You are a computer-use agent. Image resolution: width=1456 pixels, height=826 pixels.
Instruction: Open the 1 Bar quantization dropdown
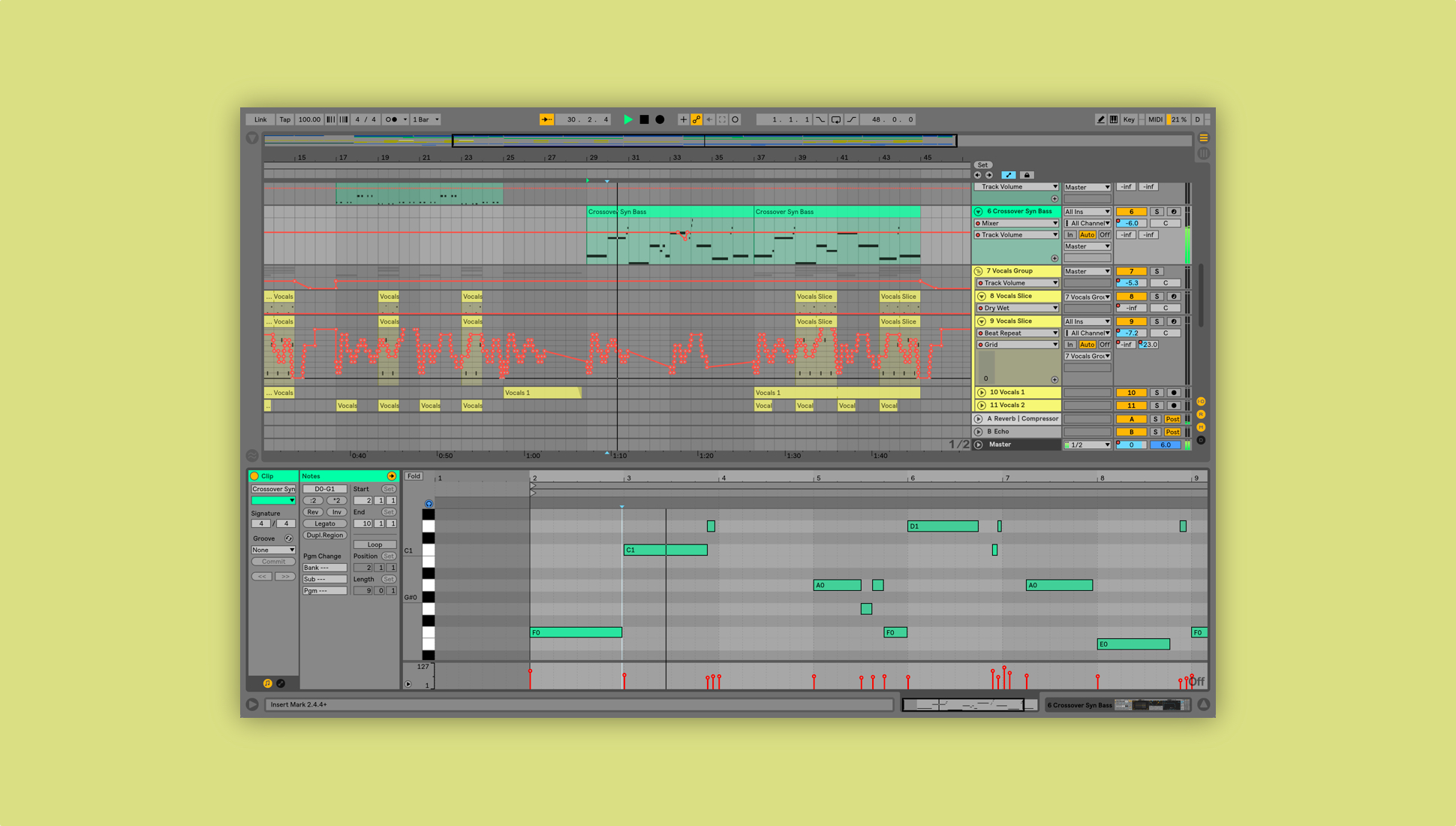click(x=426, y=119)
